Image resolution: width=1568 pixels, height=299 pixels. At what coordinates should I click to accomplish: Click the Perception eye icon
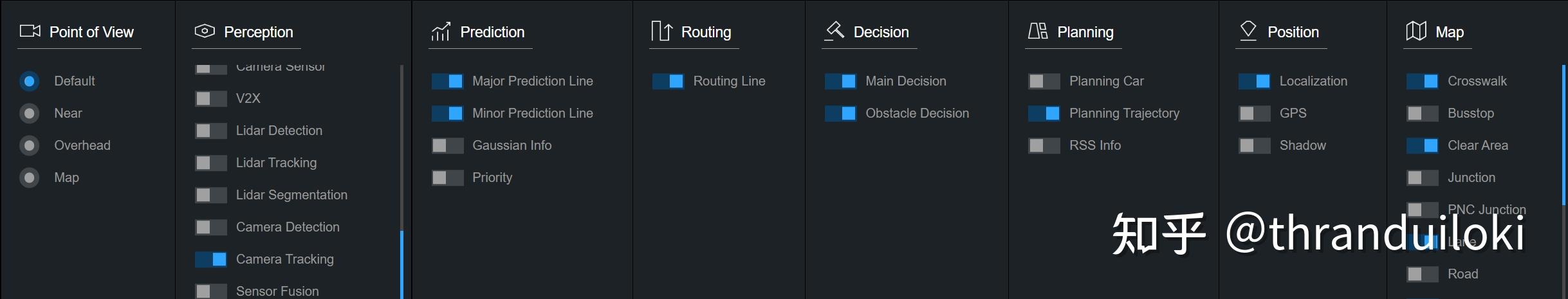pyautogui.click(x=205, y=32)
